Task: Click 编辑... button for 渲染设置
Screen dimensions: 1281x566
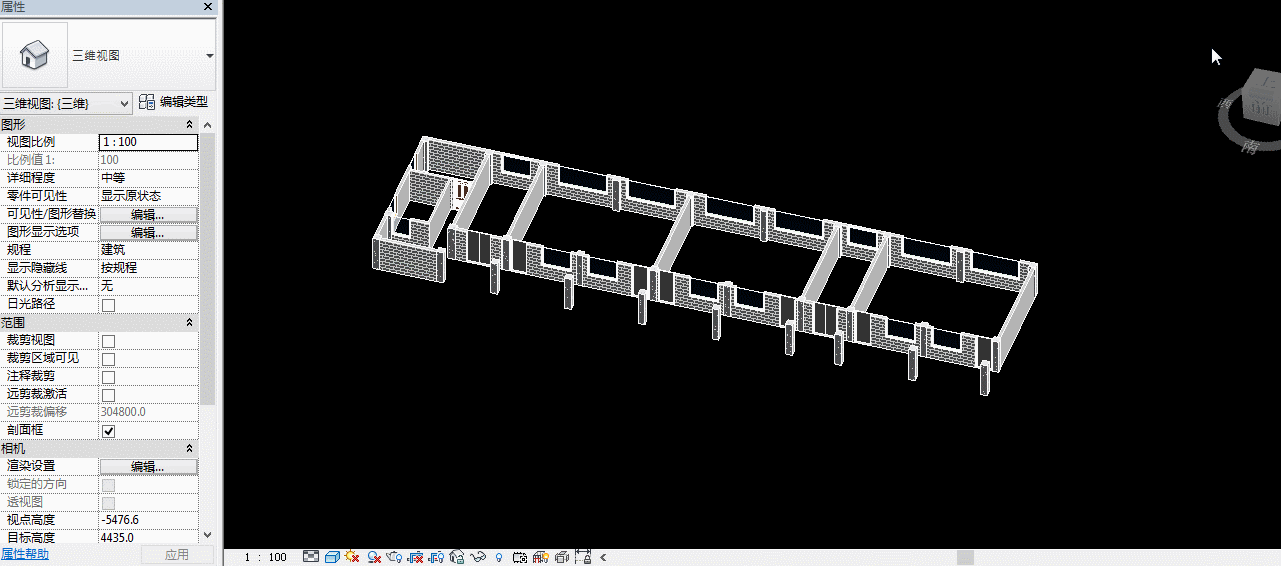Action: coord(148,467)
